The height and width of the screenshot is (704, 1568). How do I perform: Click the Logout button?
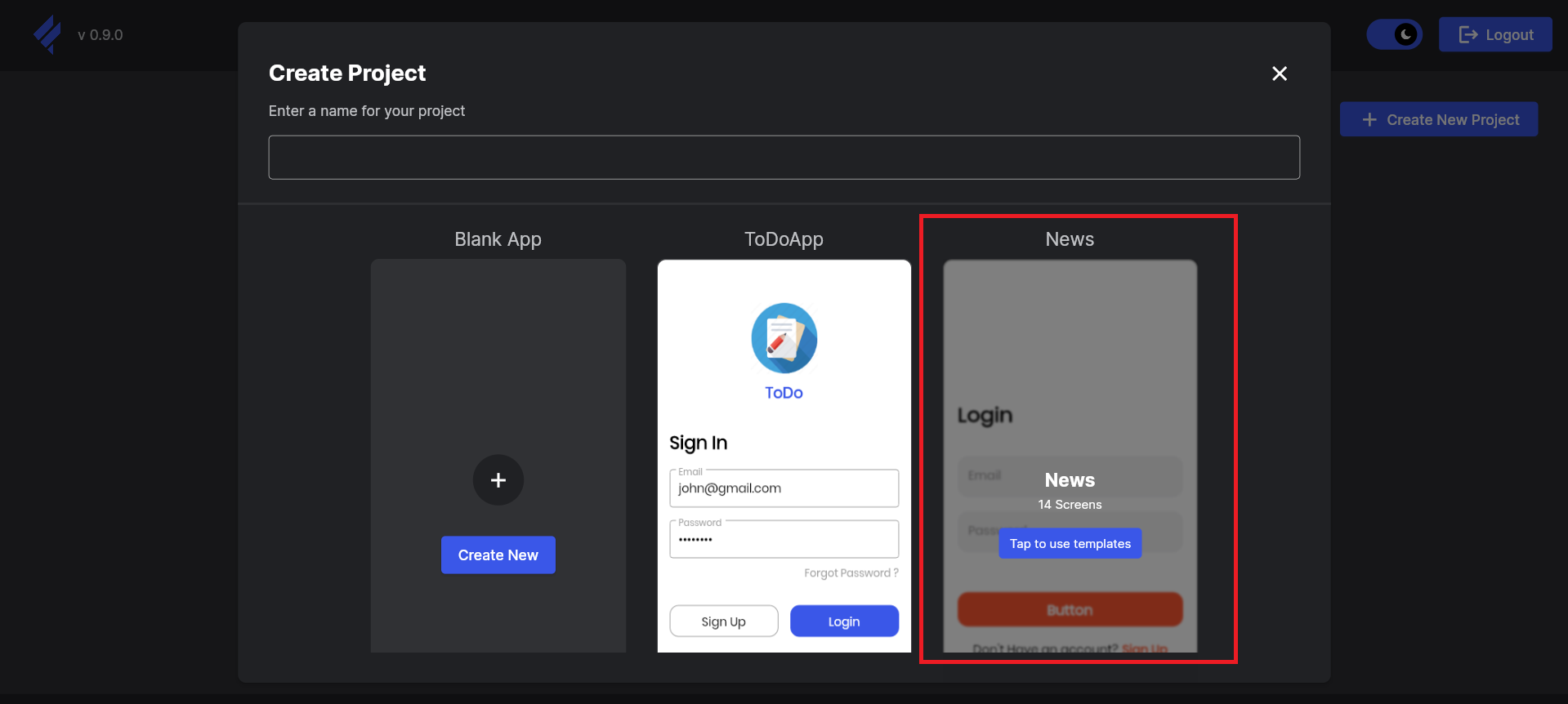[x=1494, y=34]
